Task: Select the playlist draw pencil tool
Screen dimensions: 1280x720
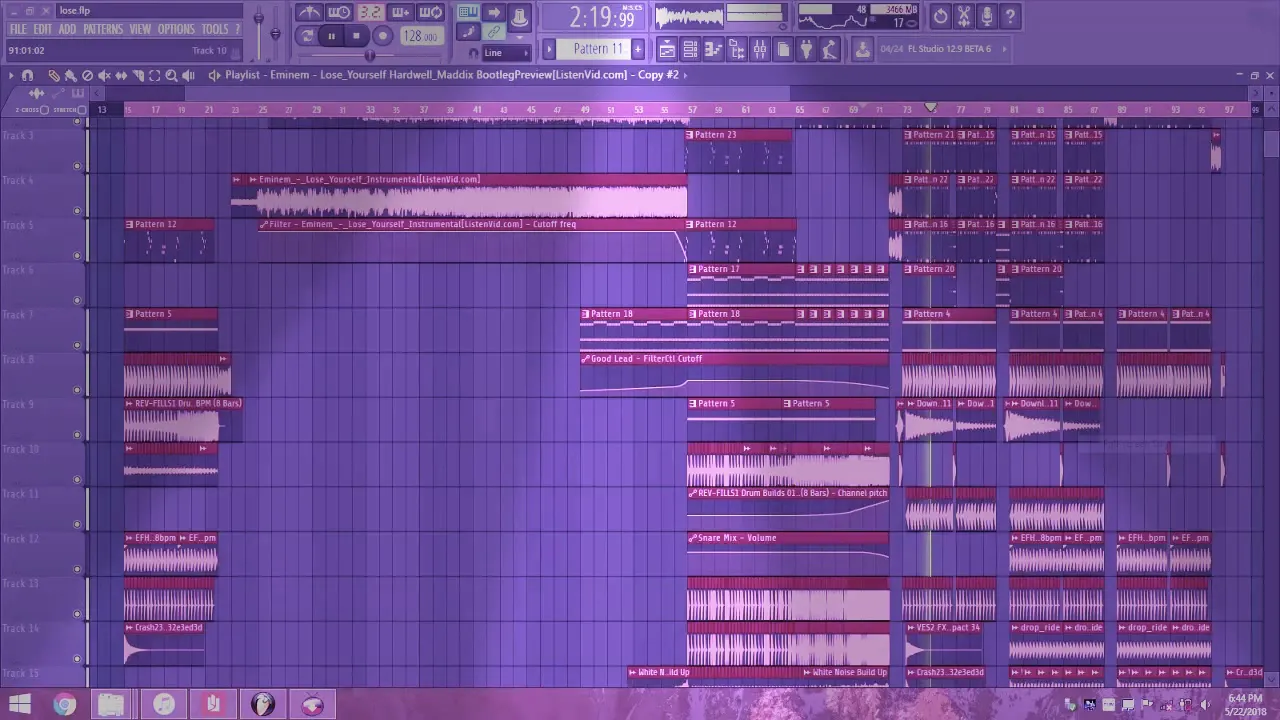Action: (54, 75)
